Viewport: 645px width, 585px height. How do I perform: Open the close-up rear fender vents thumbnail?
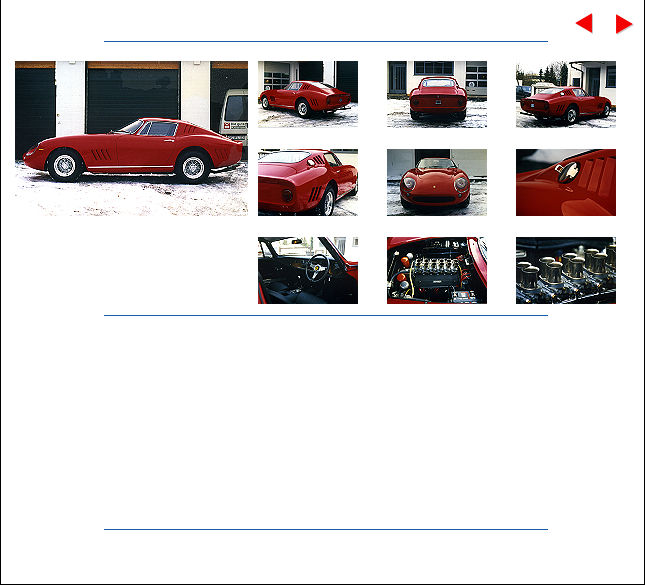pyautogui.click(x=307, y=182)
